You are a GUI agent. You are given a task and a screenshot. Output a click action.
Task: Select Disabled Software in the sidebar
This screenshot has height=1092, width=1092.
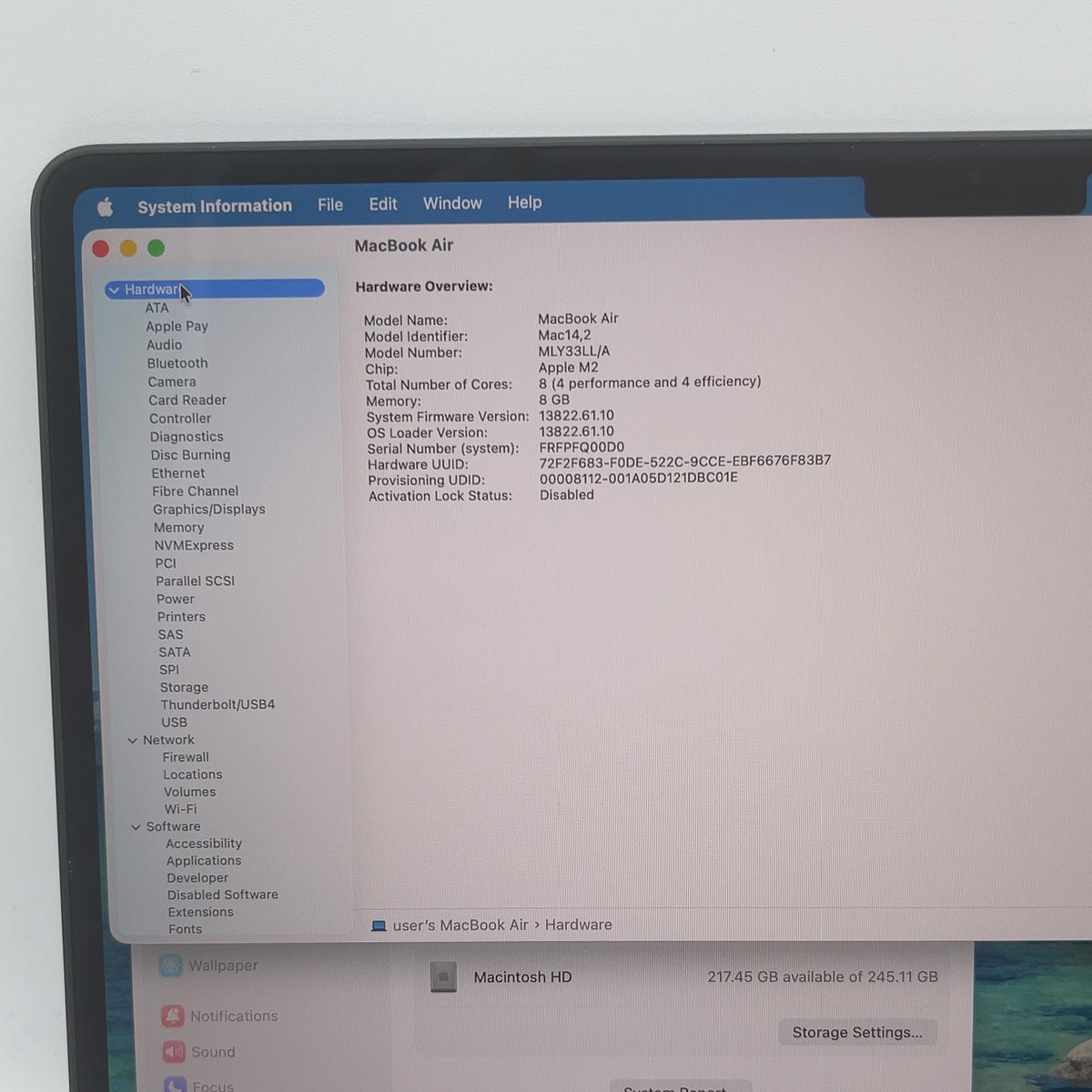click(x=223, y=895)
